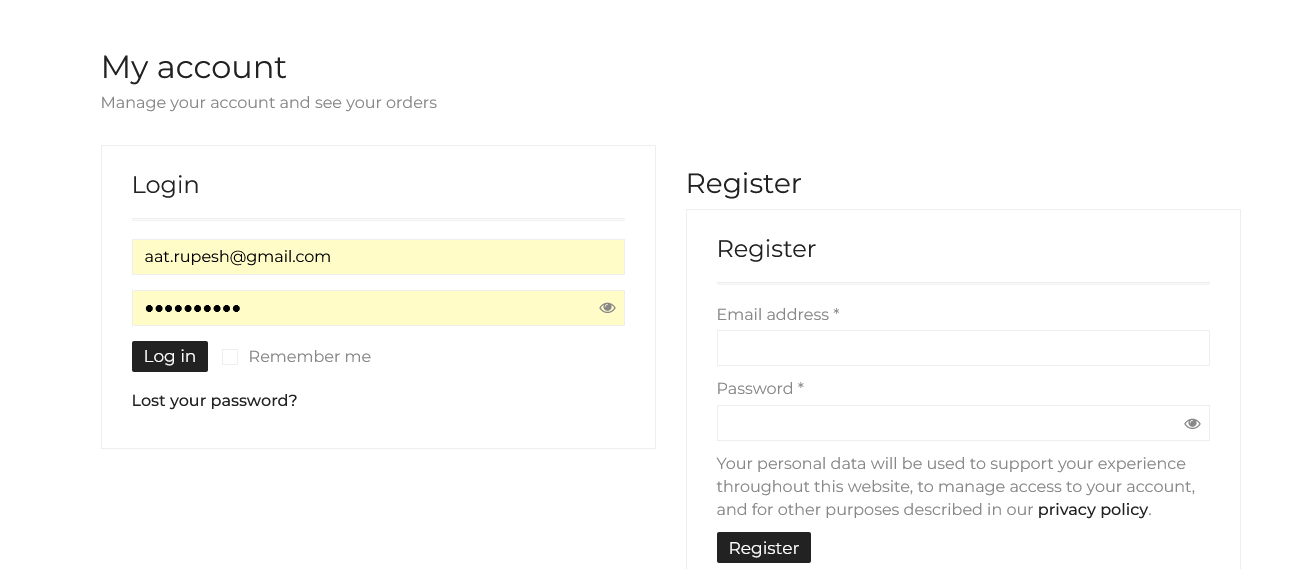Click the "Manage your account and see your orders" subtitle
The height and width of the screenshot is (569, 1303).
pyautogui.click(x=268, y=103)
